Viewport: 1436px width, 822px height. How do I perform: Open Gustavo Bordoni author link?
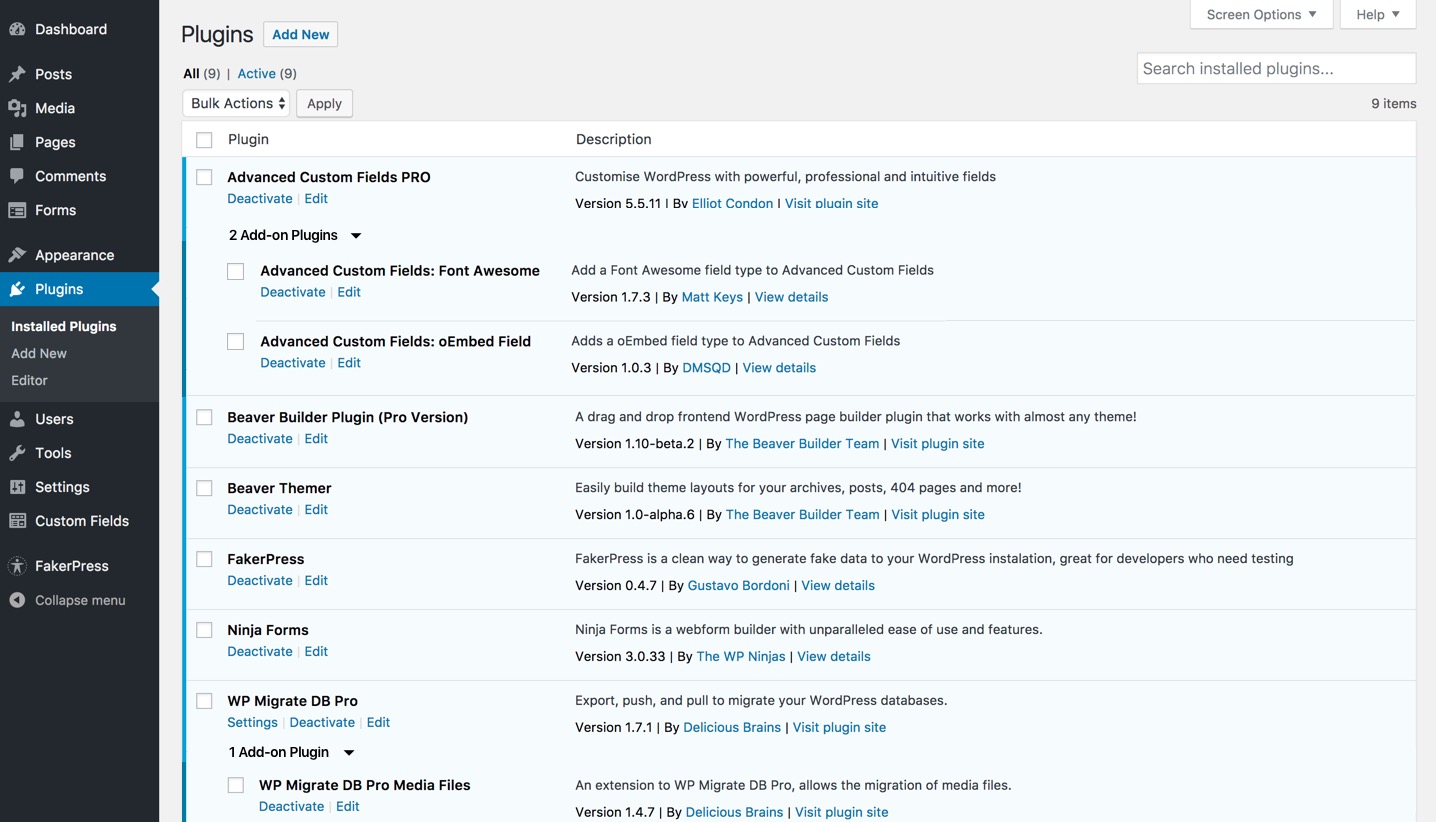pos(738,585)
